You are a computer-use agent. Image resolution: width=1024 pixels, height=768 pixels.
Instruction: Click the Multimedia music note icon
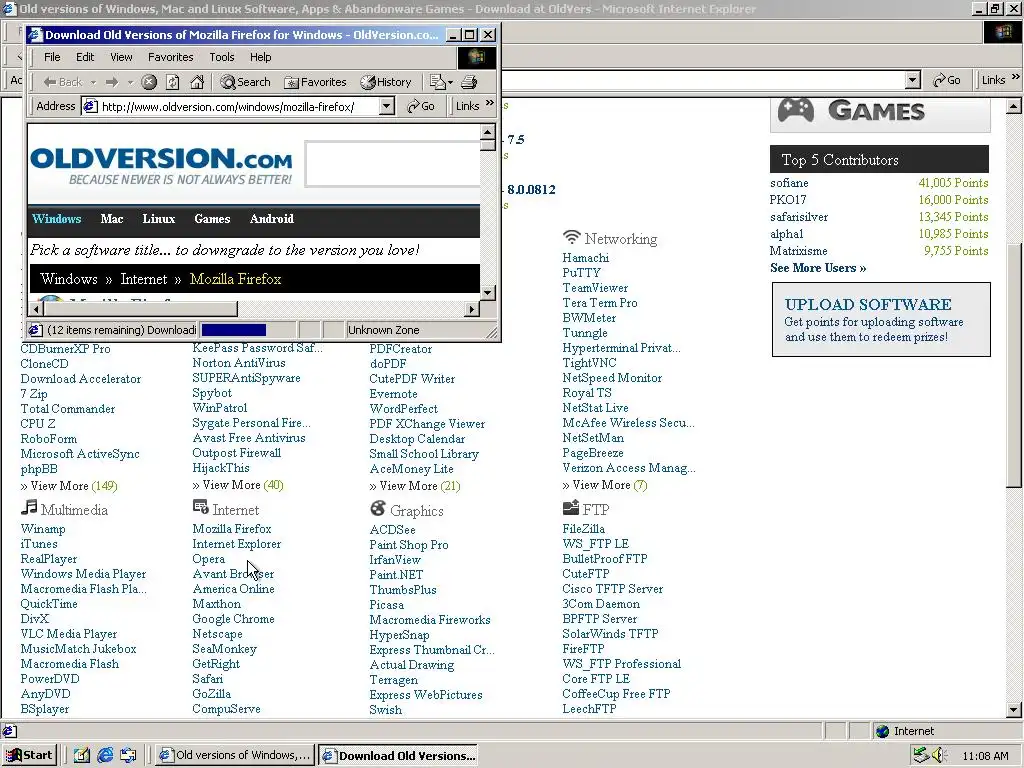(29, 507)
